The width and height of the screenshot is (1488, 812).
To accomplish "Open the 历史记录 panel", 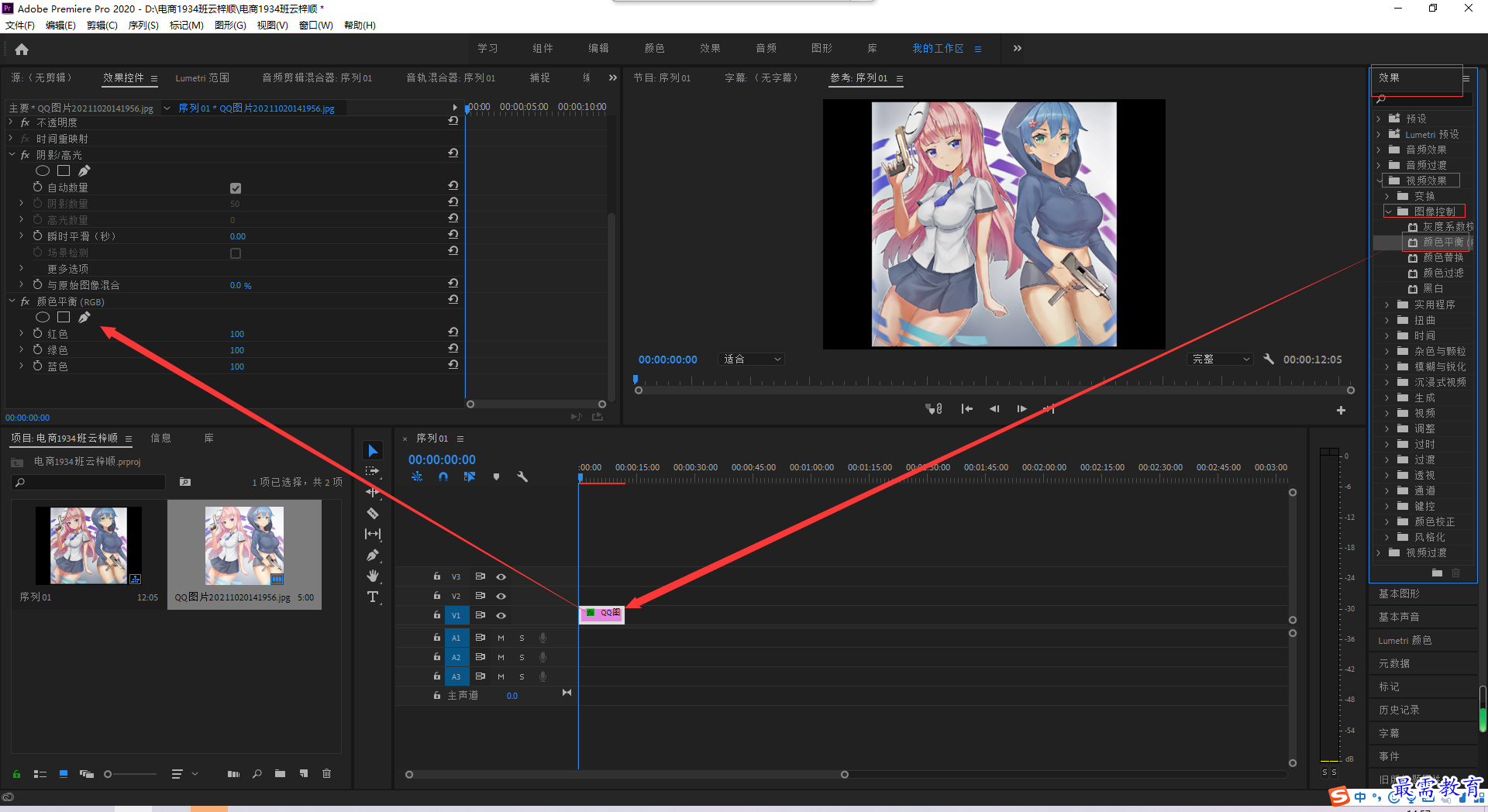I will click(x=1399, y=710).
